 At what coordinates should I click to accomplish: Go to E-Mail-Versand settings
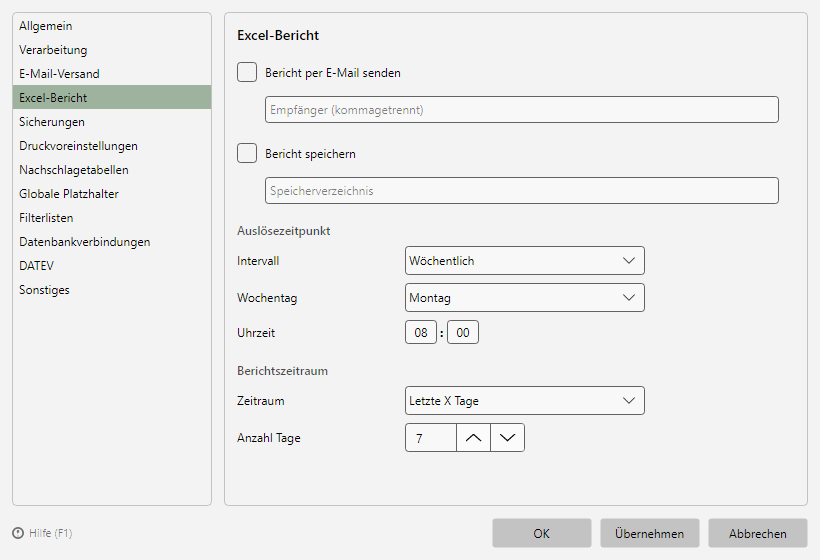[112, 74]
